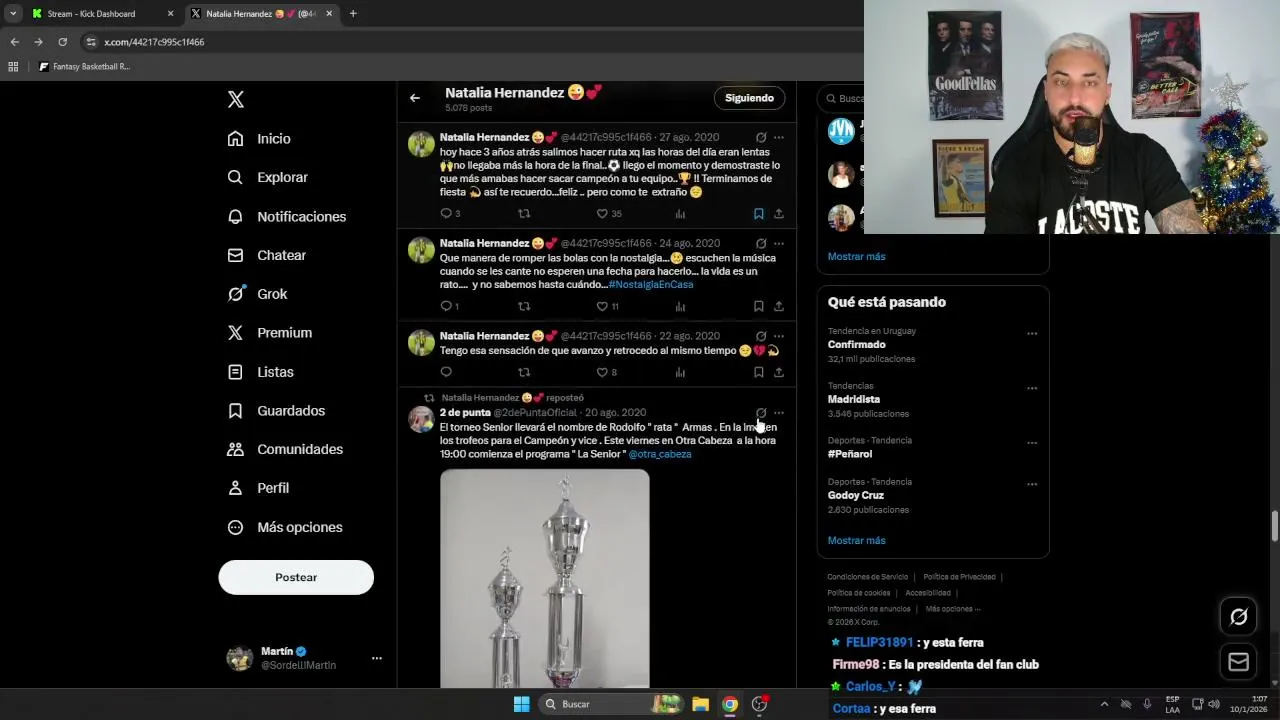Image resolution: width=1280 pixels, height=720 pixels.
Task: Open the Madridista trend
Action: pyautogui.click(x=854, y=399)
